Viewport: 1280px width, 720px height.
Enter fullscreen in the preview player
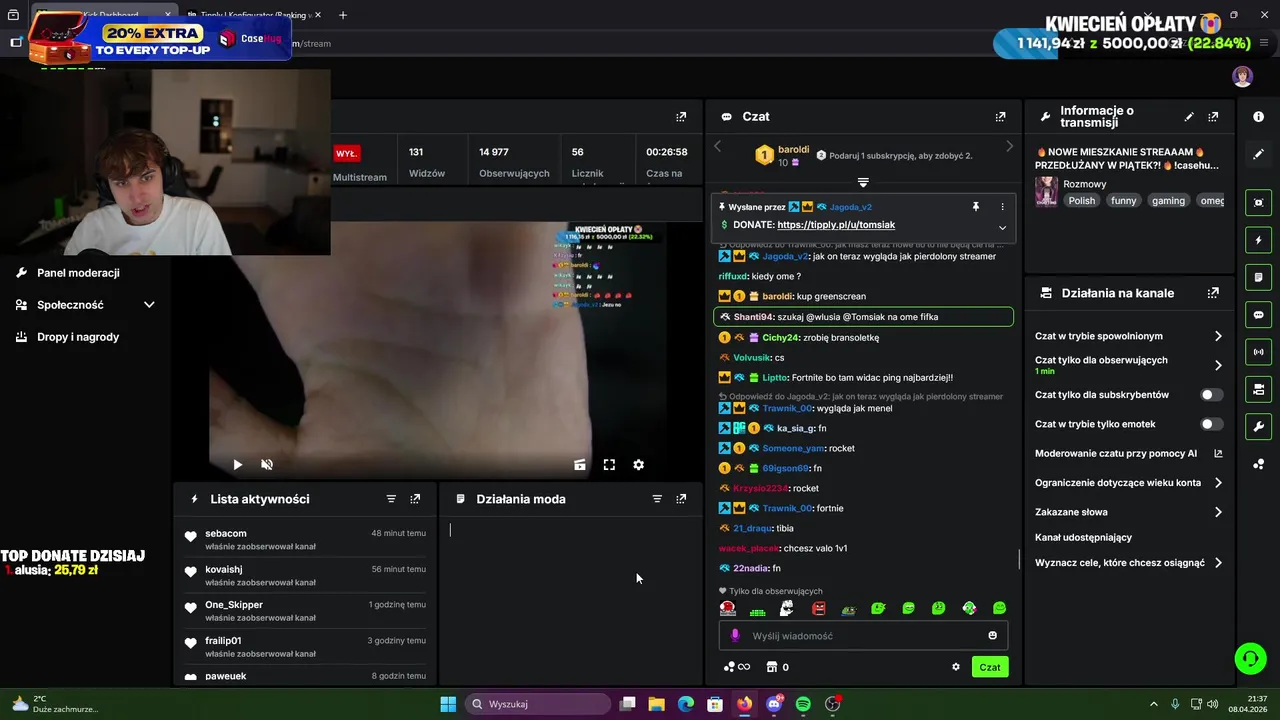[609, 465]
